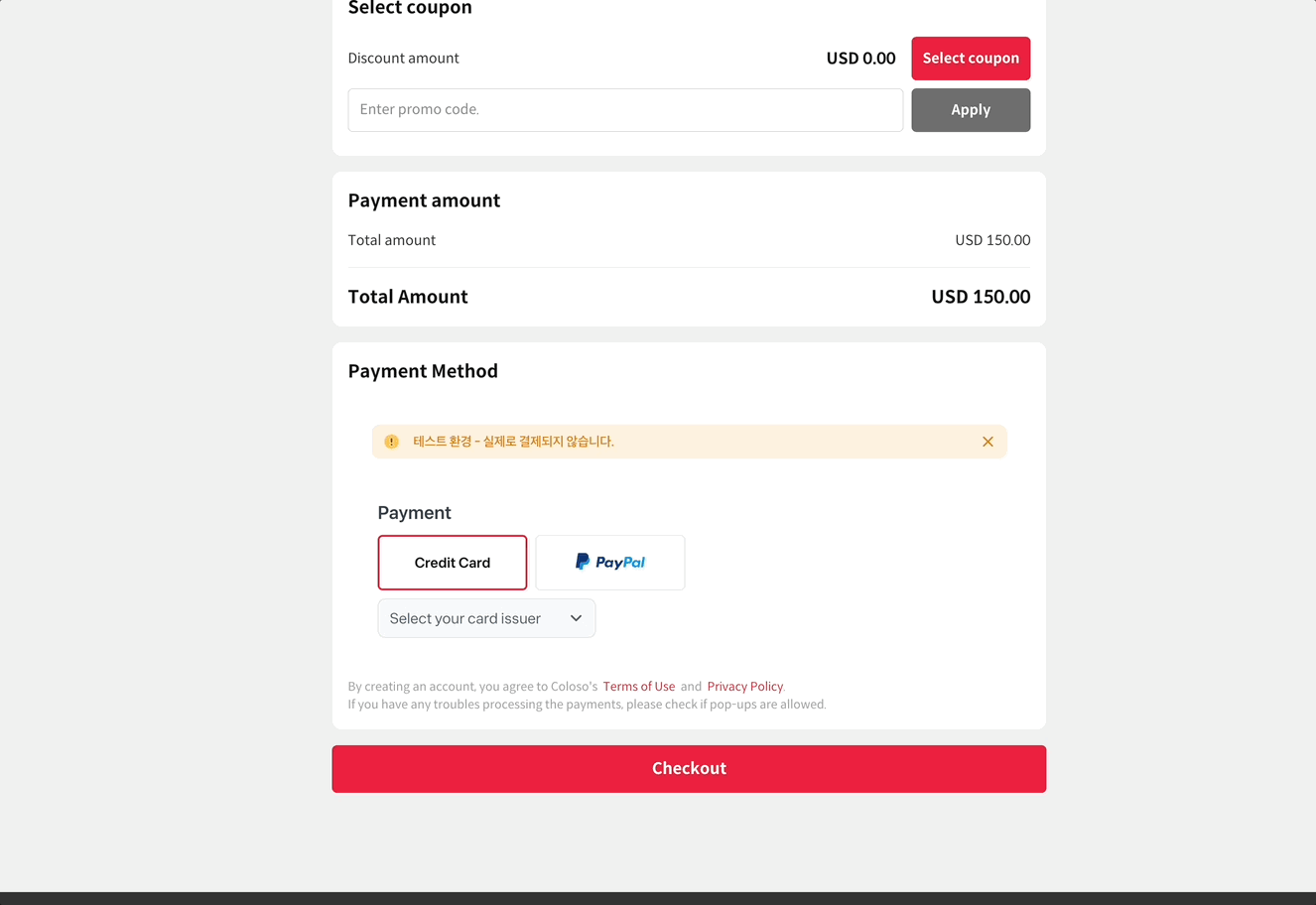Click the USD 0.00 discount value
The image size is (1316, 905).
click(x=860, y=59)
